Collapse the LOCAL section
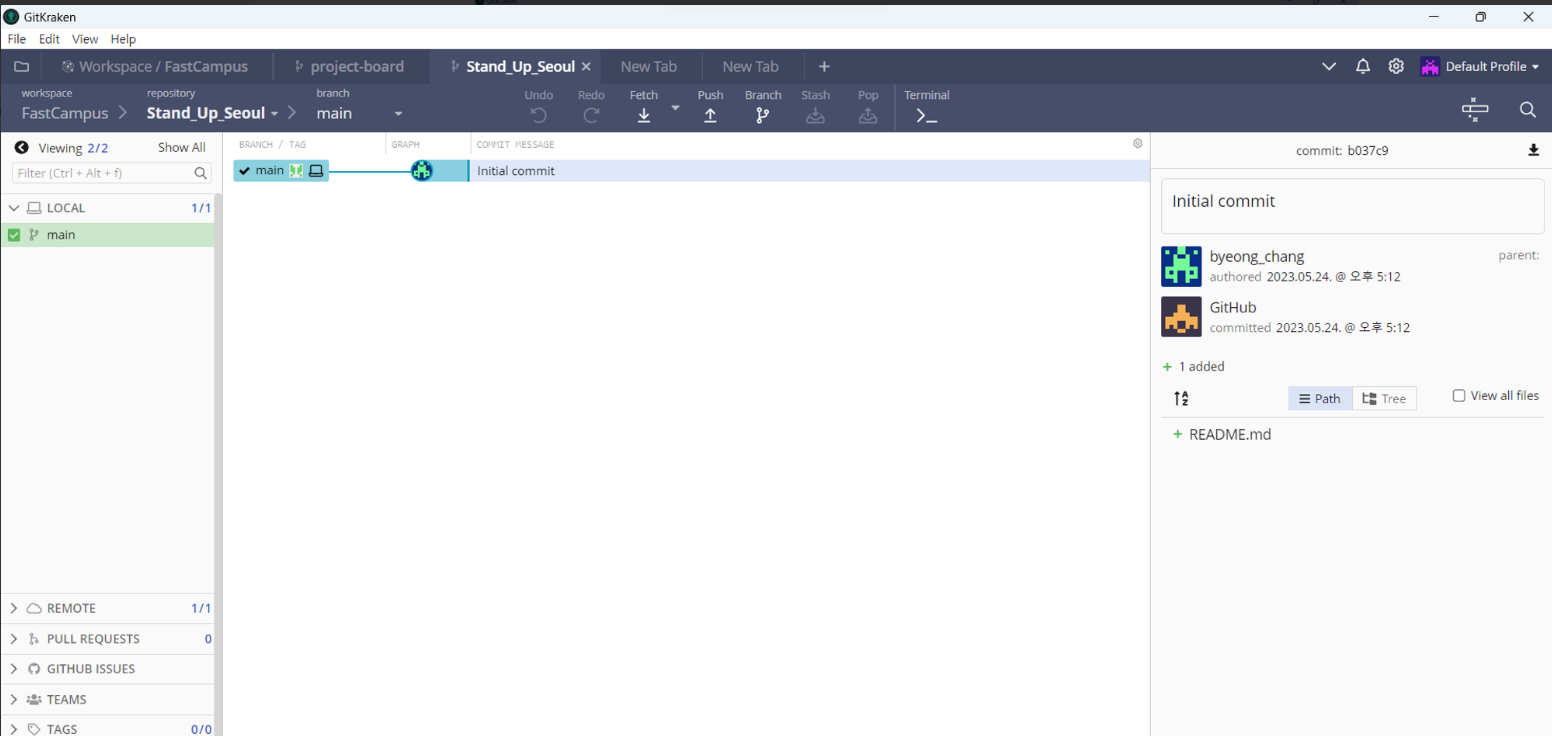Screen dimensions: 1552x736 coord(14,208)
